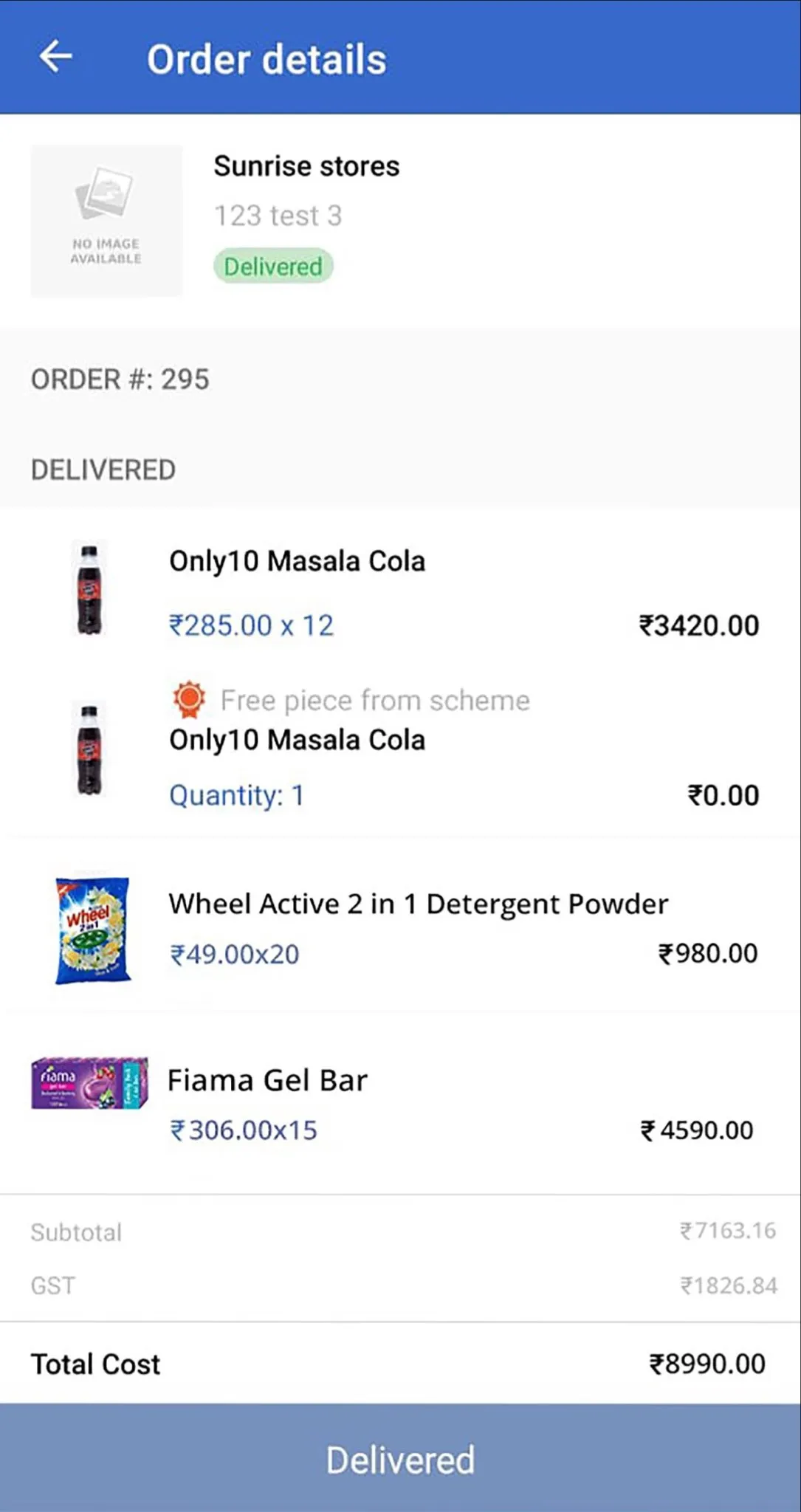Open the Fiama Gel Bar product image
801x1512 pixels.
(89, 1083)
